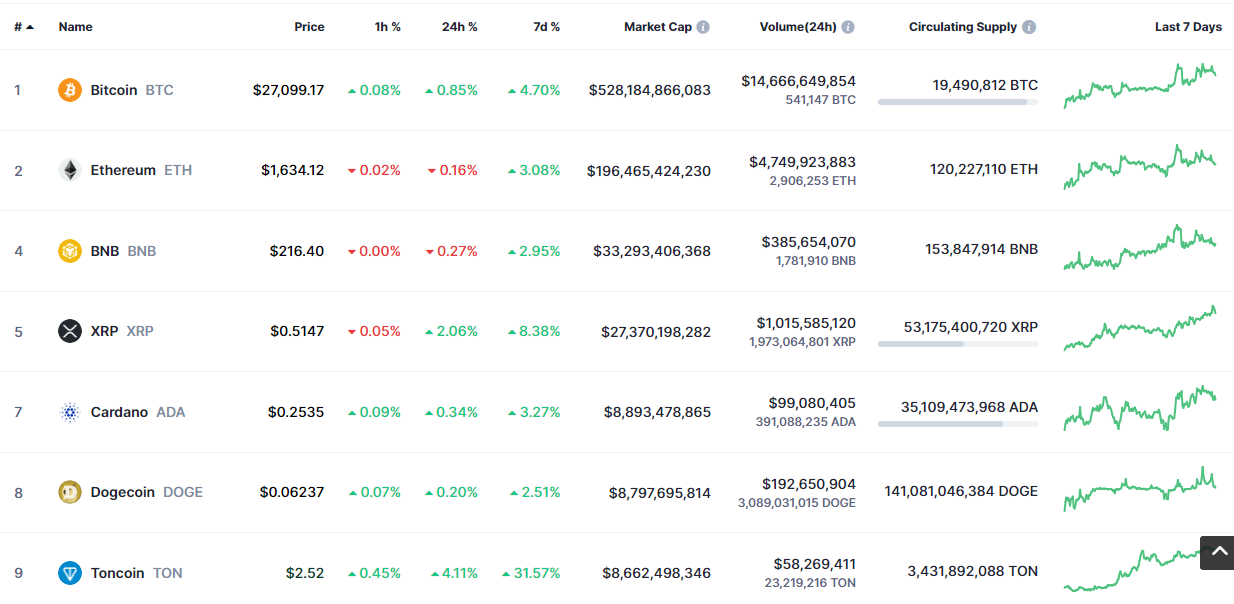
Task: Sort by rank number column header
Action: [24, 27]
